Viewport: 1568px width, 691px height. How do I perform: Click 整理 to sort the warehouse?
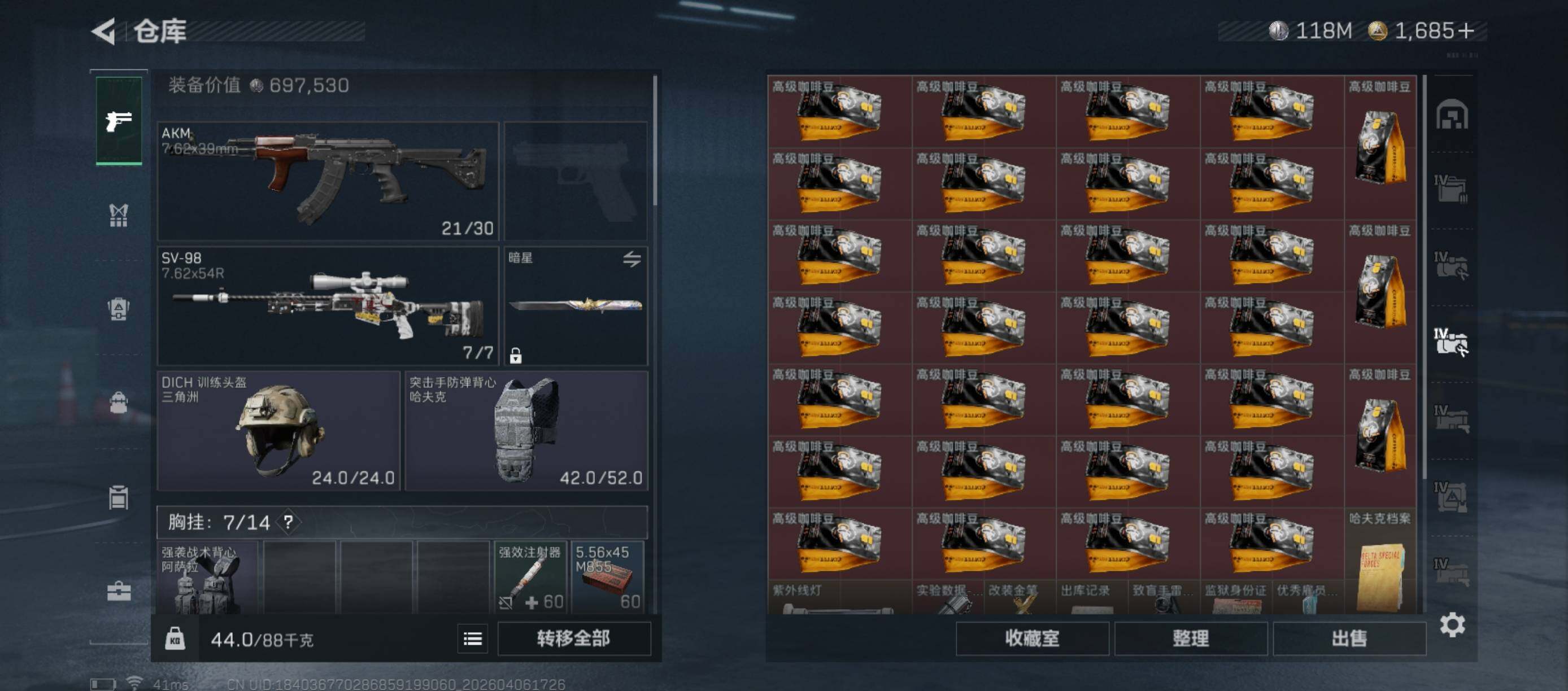(x=1191, y=638)
